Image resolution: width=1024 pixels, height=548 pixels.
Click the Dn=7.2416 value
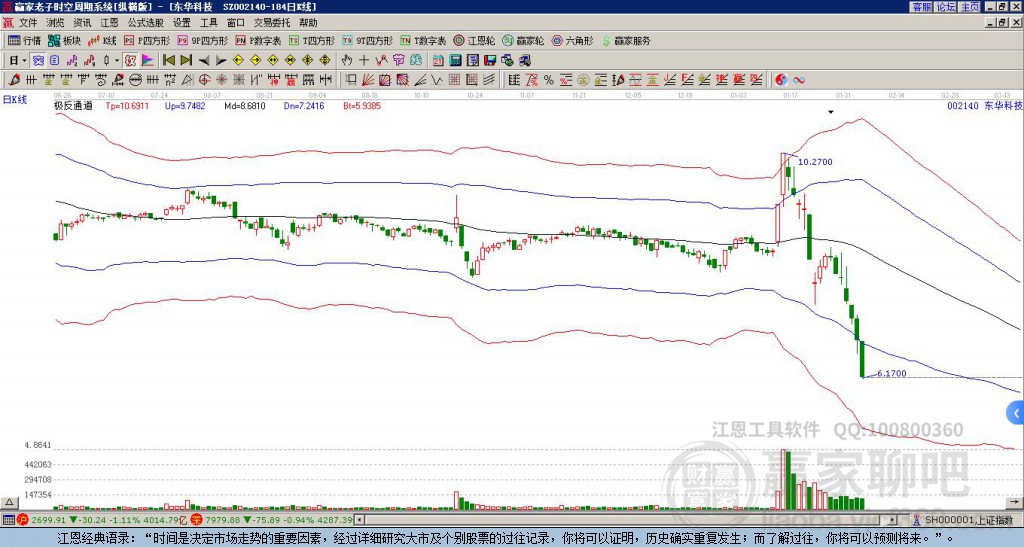[x=304, y=106]
